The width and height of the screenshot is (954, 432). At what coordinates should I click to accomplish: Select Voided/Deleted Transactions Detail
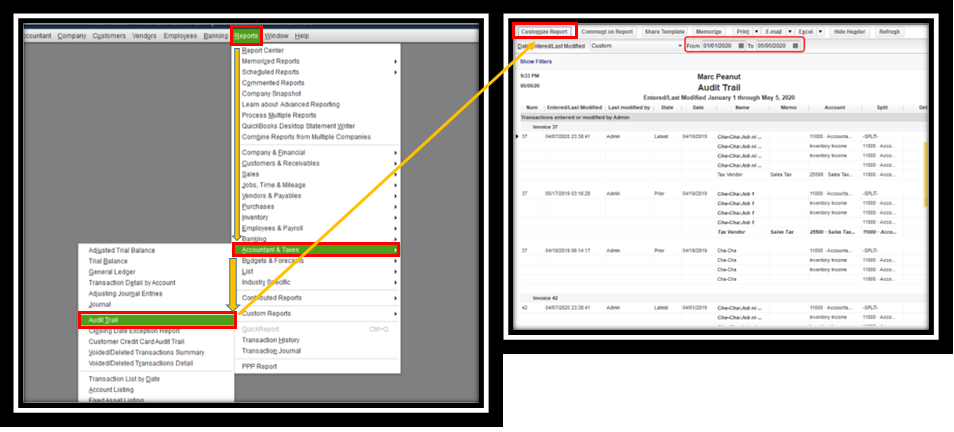[141, 363]
